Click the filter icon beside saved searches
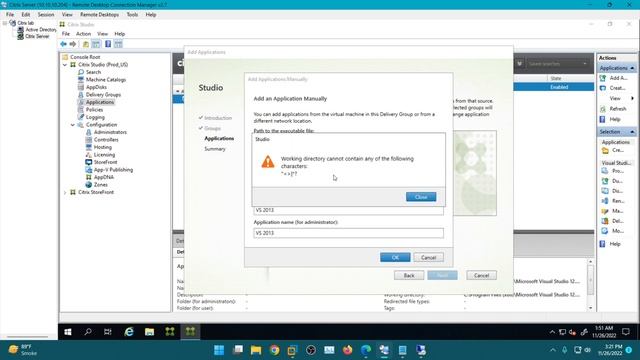 point(519,64)
